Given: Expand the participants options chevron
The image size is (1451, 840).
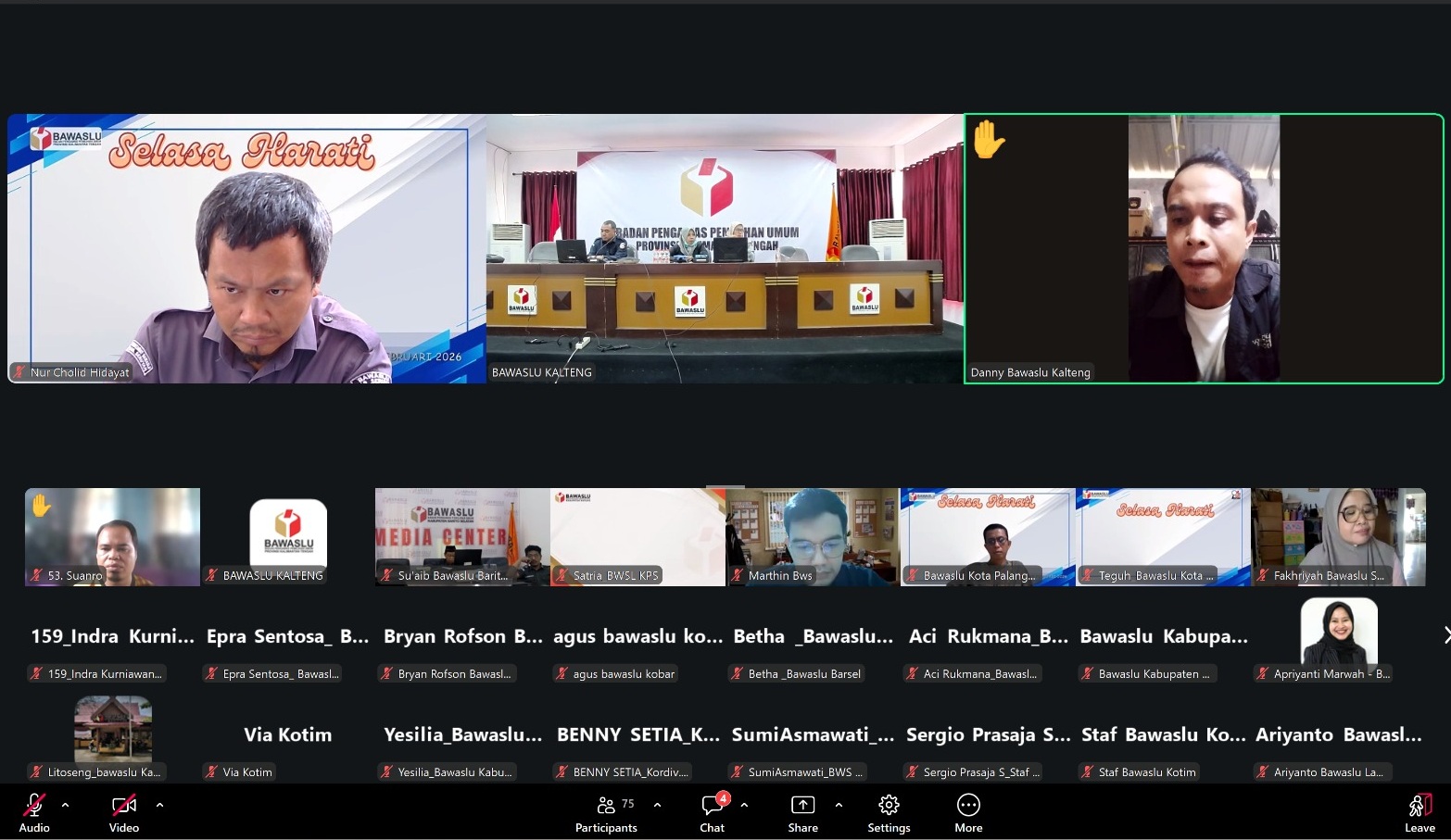Looking at the screenshot, I should (657, 805).
